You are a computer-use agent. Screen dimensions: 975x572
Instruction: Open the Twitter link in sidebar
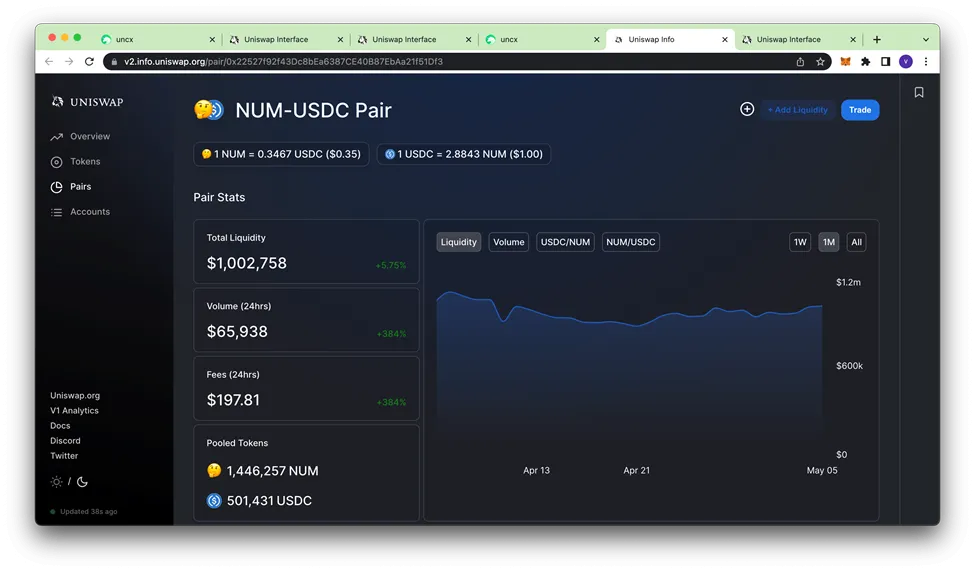64,456
